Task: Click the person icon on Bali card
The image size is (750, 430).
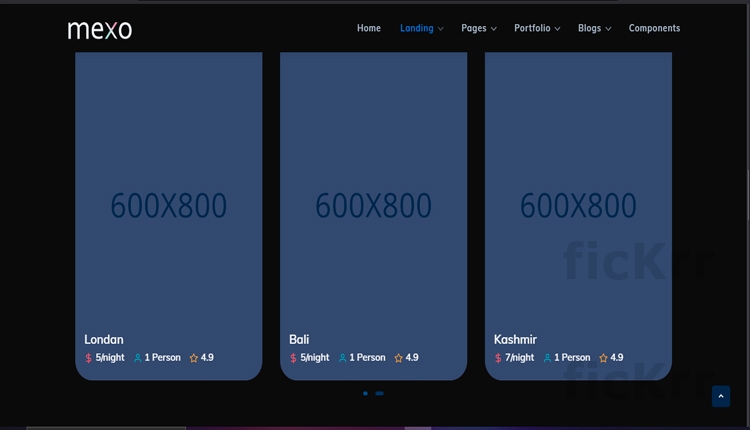Action: point(343,358)
